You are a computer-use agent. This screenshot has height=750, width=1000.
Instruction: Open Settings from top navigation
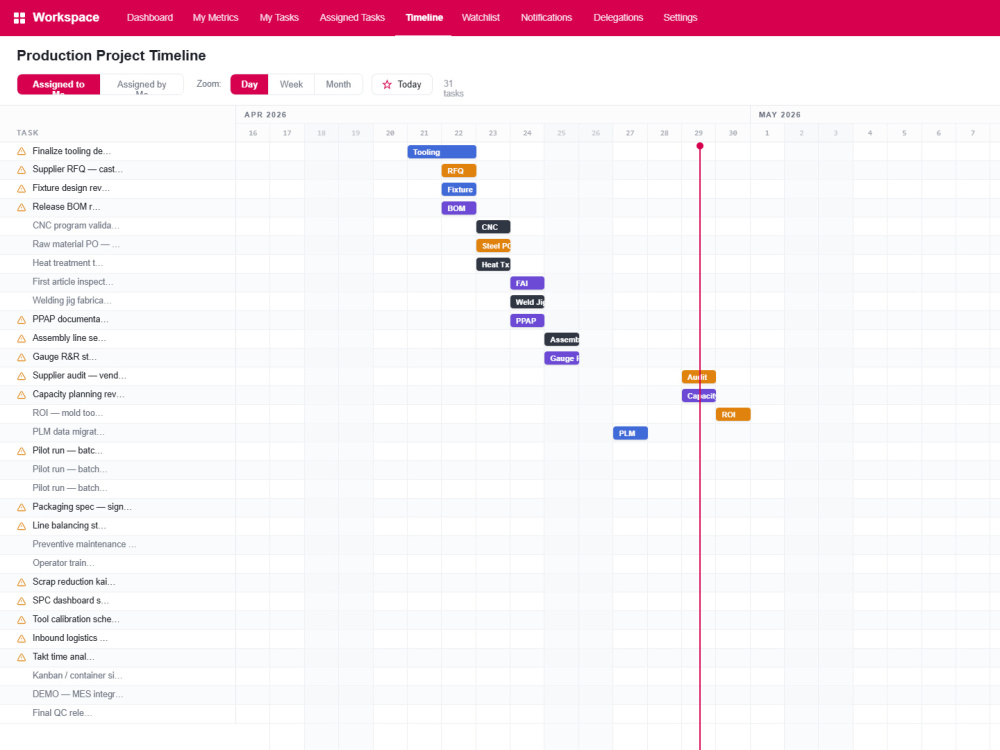point(680,18)
